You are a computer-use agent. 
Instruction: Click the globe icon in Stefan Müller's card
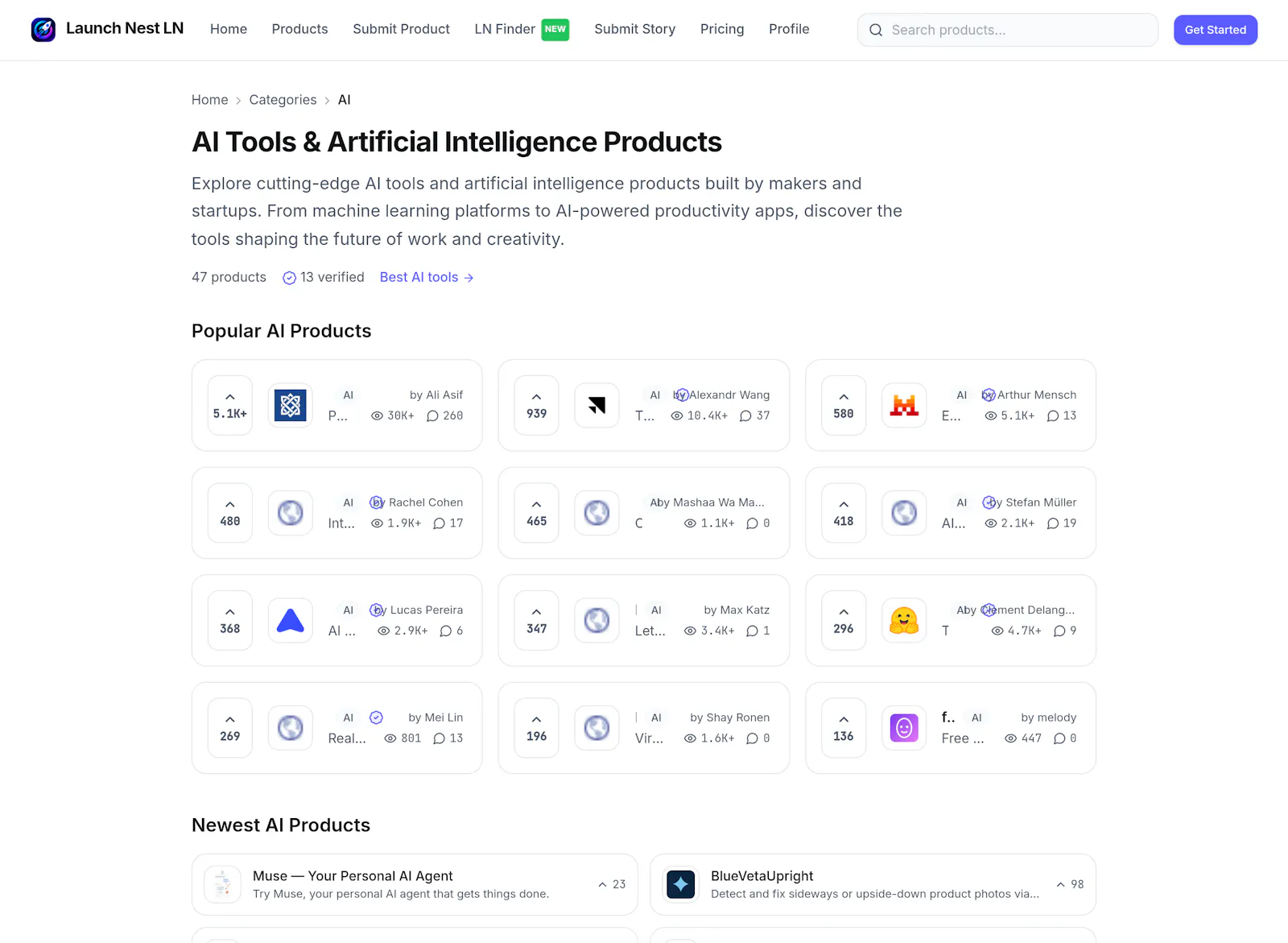pos(904,513)
